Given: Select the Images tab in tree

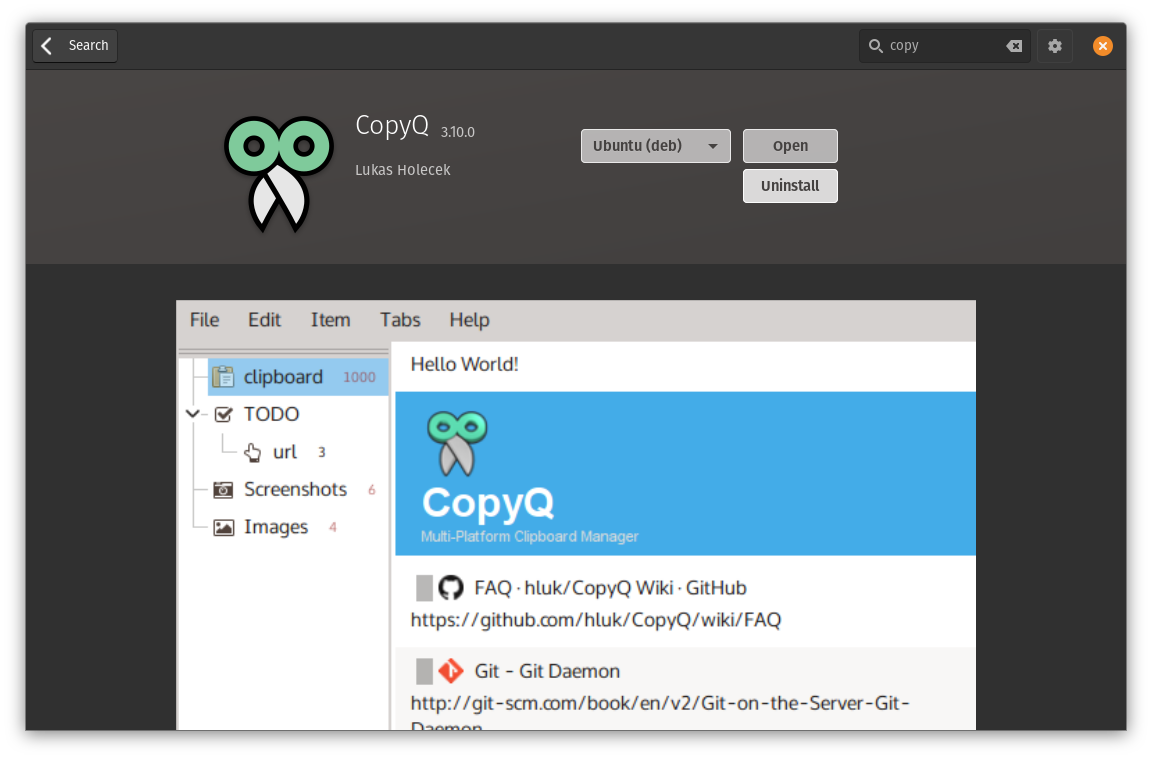Looking at the screenshot, I should (x=276, y=528).
